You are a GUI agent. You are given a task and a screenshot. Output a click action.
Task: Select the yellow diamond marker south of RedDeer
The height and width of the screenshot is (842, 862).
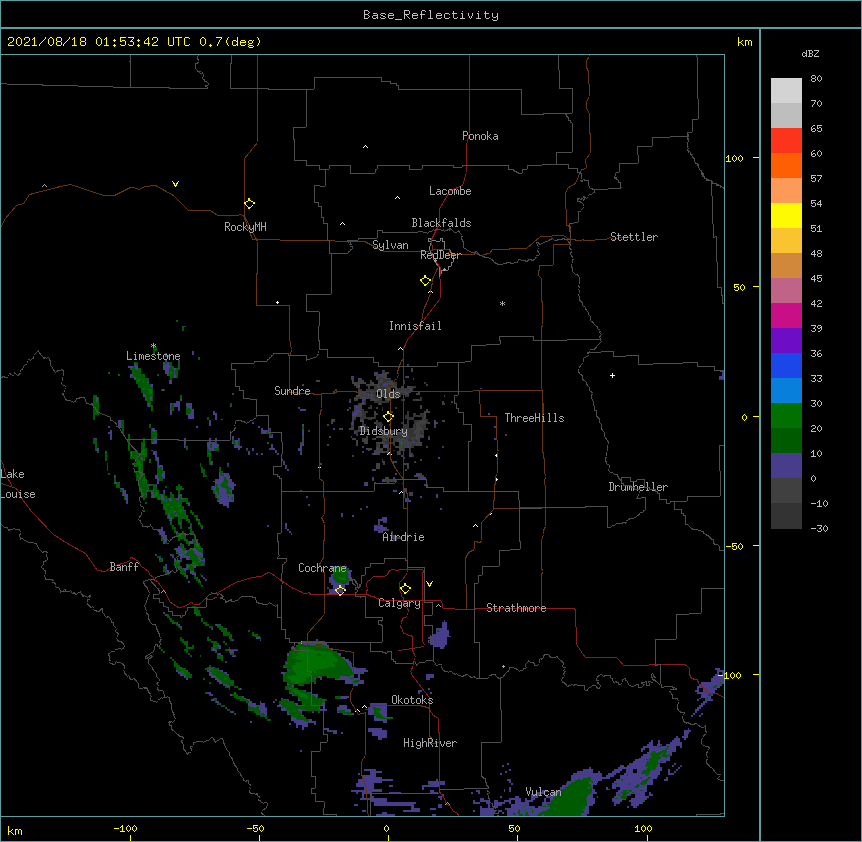[425, 281]
